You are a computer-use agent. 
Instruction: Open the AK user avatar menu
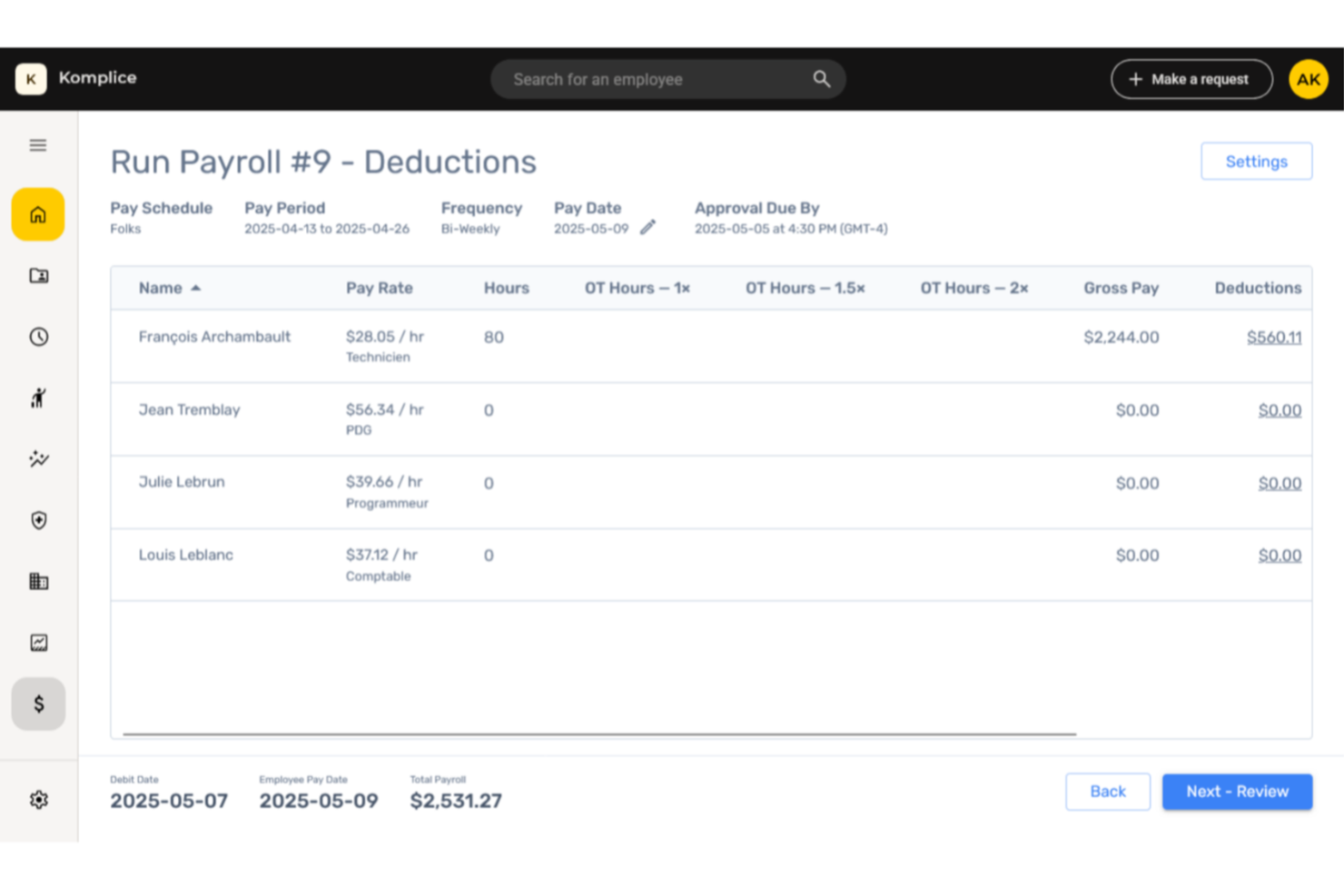point(1308,79)
